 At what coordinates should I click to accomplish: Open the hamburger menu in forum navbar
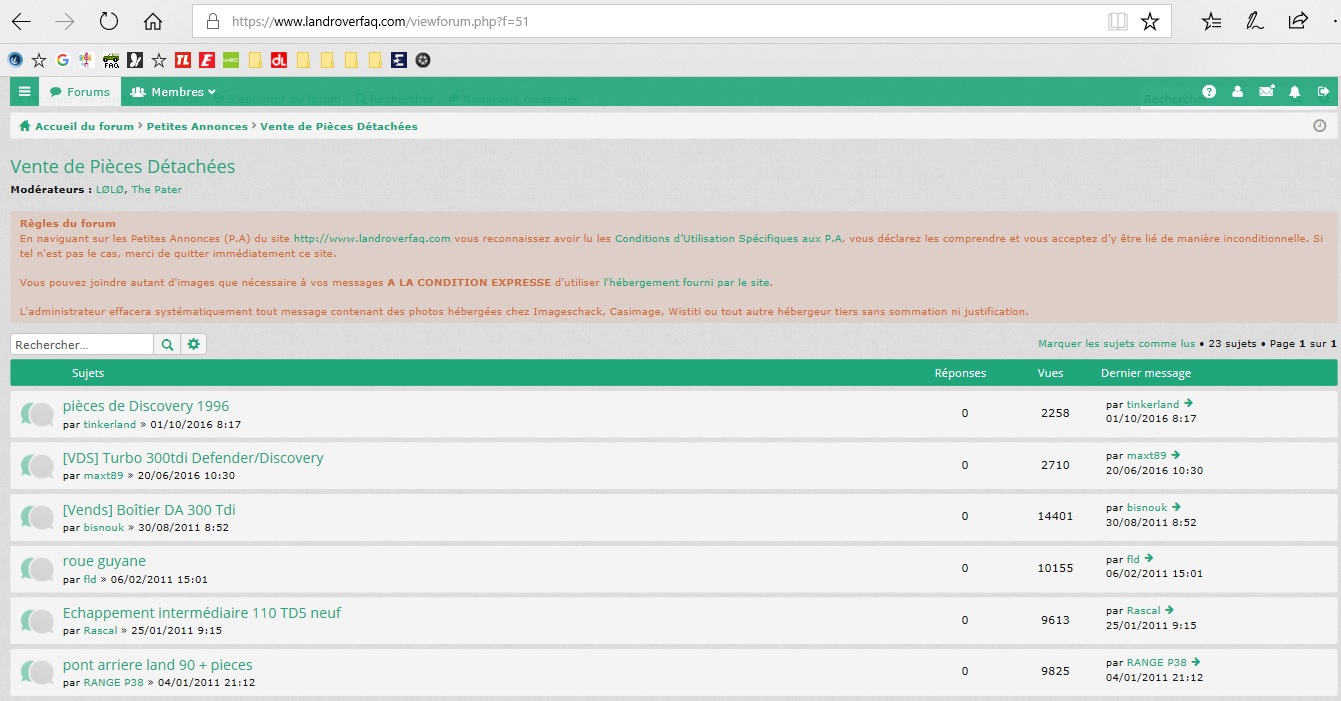pos(25,92)
